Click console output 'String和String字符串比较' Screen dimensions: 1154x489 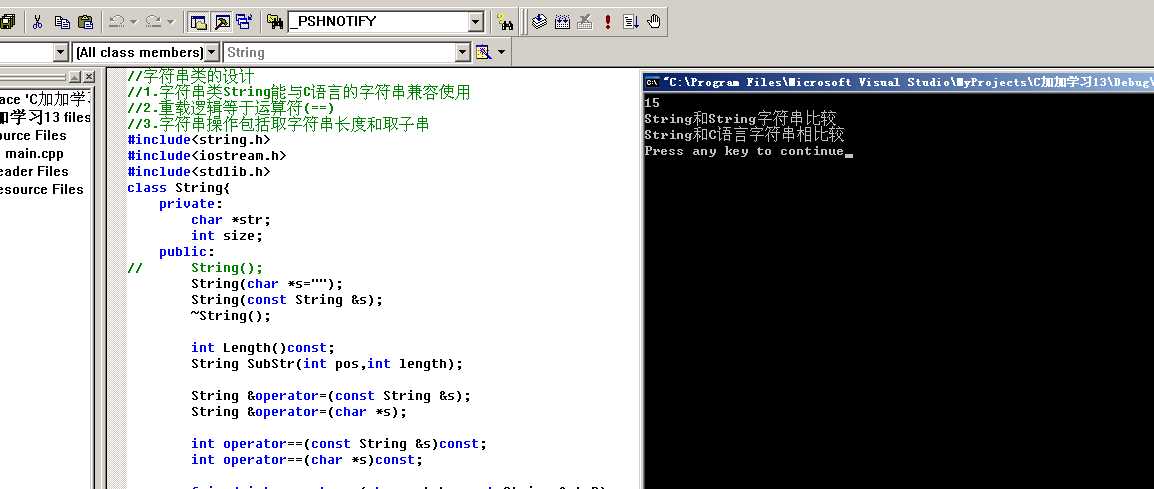pos(740,119)
